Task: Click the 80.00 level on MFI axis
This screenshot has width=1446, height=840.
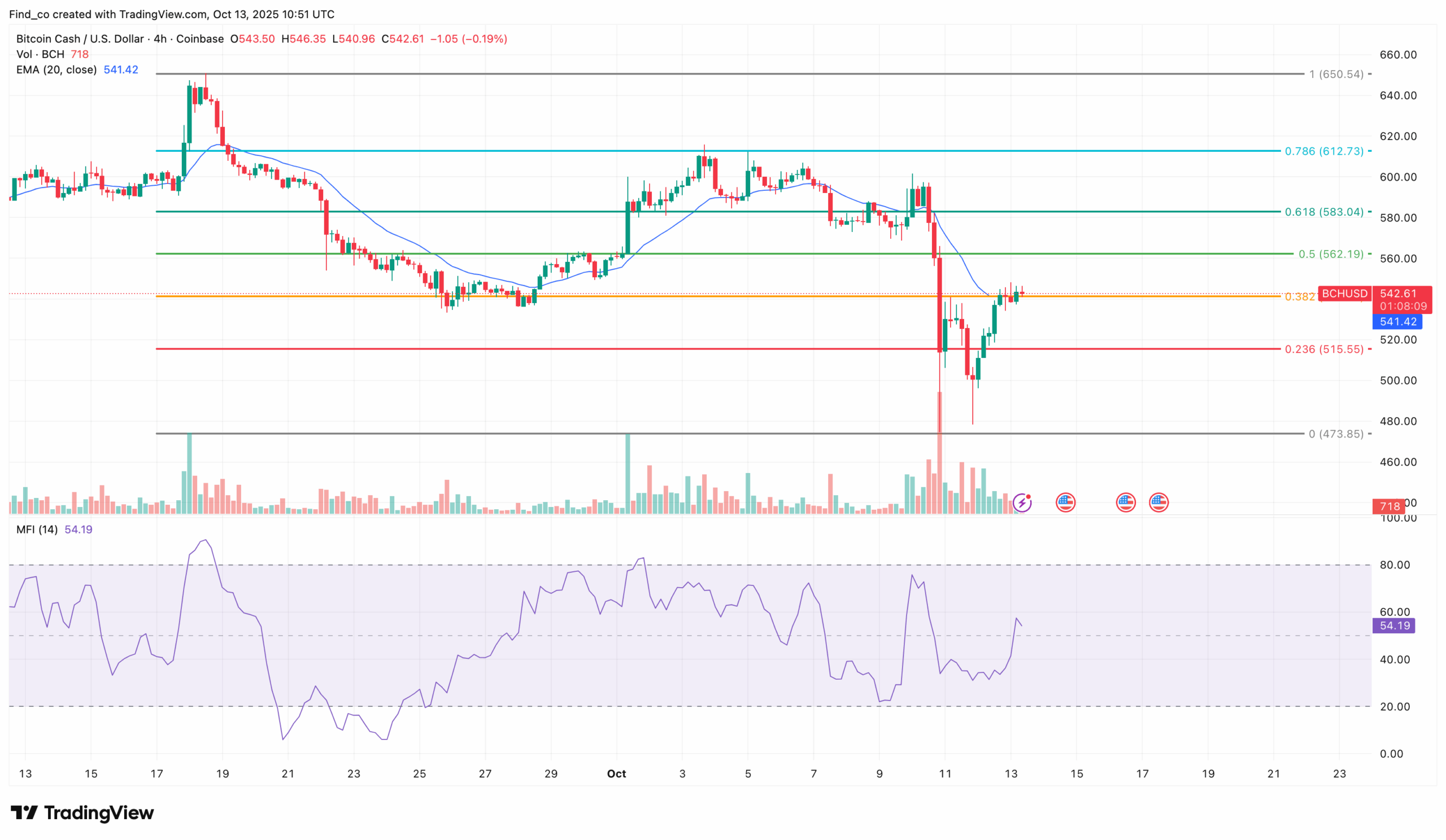Action: (x=1395, y=565)
